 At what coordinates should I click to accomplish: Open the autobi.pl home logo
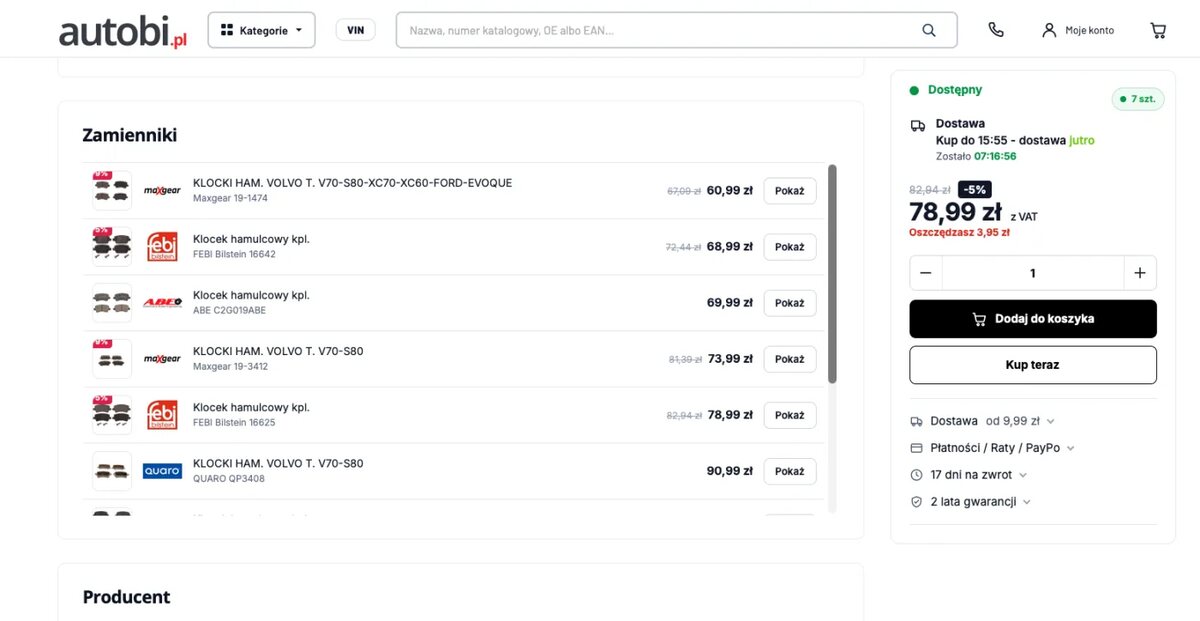click(123, 31)
